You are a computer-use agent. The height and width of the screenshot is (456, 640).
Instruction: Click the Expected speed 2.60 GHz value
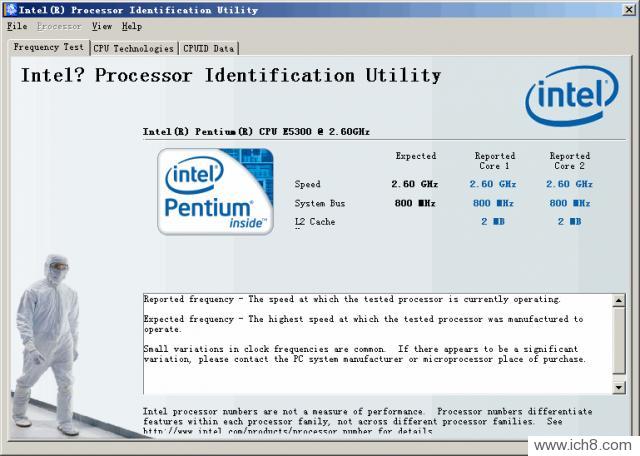[x=415, y=184]
